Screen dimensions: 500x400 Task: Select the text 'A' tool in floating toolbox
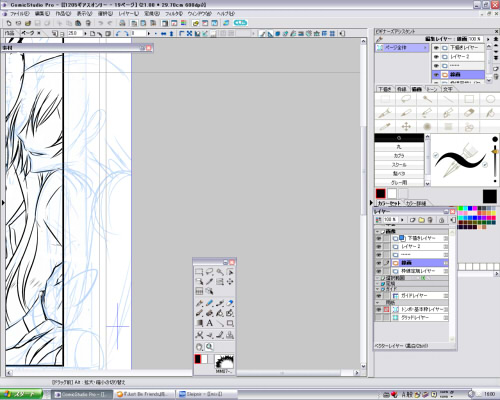(209, 323)
